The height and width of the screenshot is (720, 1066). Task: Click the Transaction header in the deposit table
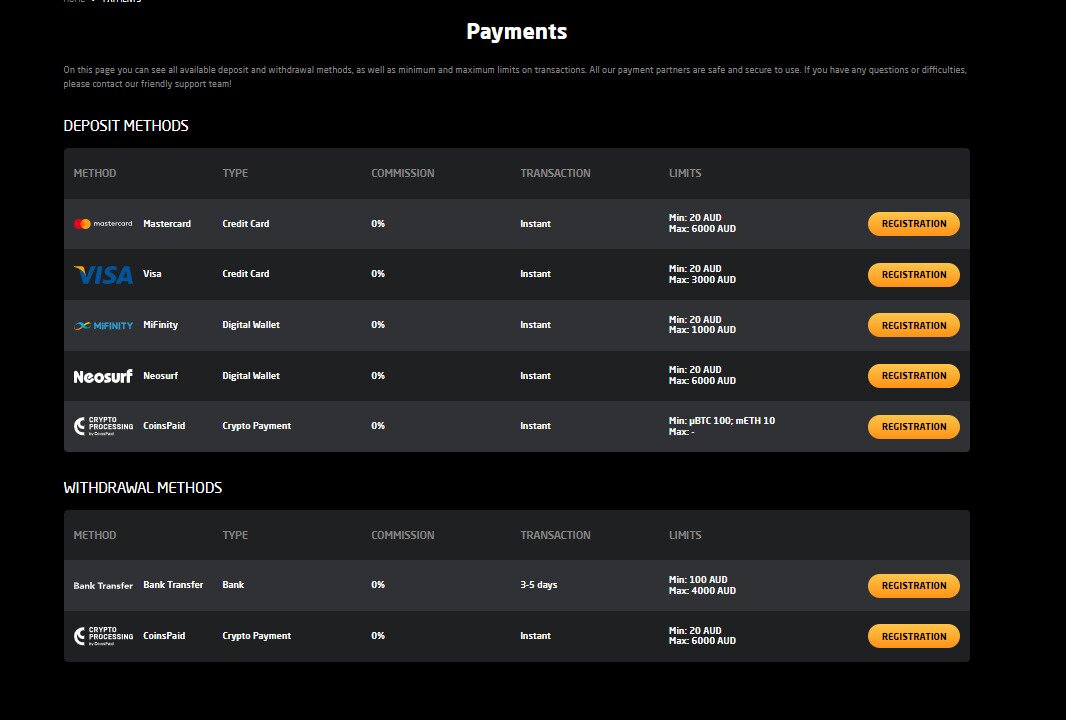(555, 173)
